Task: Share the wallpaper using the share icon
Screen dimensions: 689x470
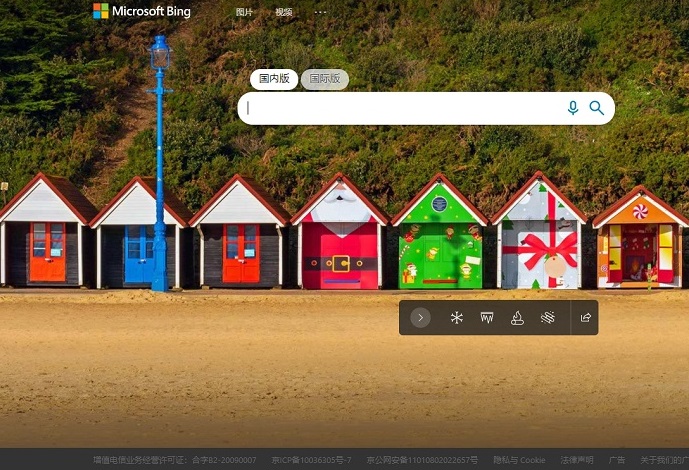Action: pyautogui.click(x=586, y=318)
